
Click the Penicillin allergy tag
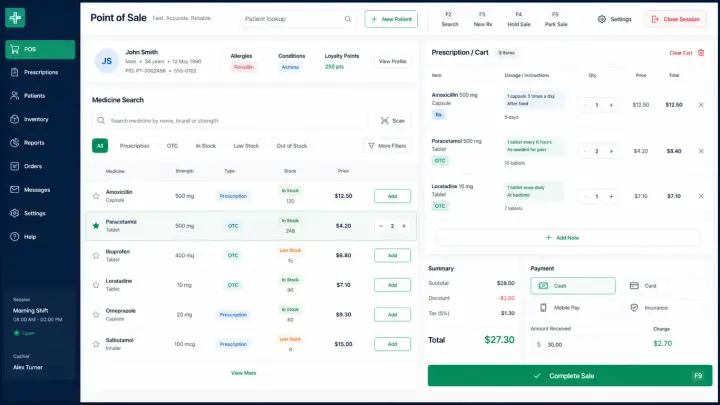[x=243, y=67]
